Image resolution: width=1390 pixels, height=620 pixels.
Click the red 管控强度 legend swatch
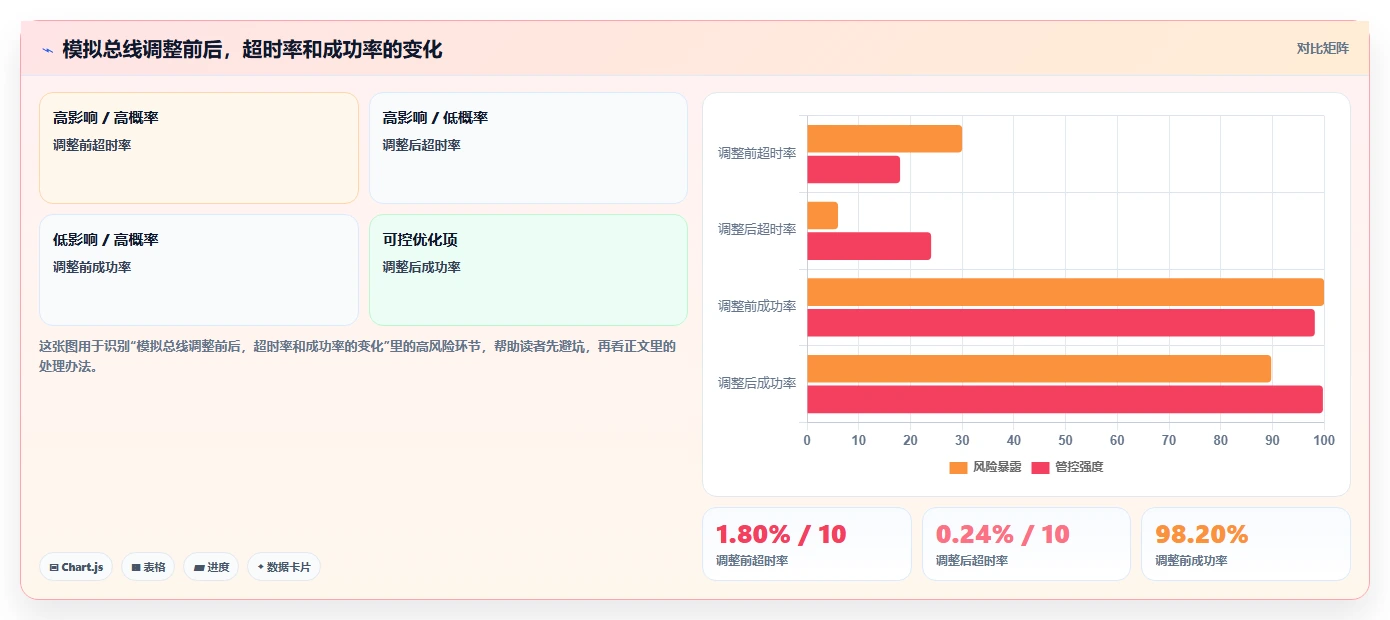click(1040, 468)
